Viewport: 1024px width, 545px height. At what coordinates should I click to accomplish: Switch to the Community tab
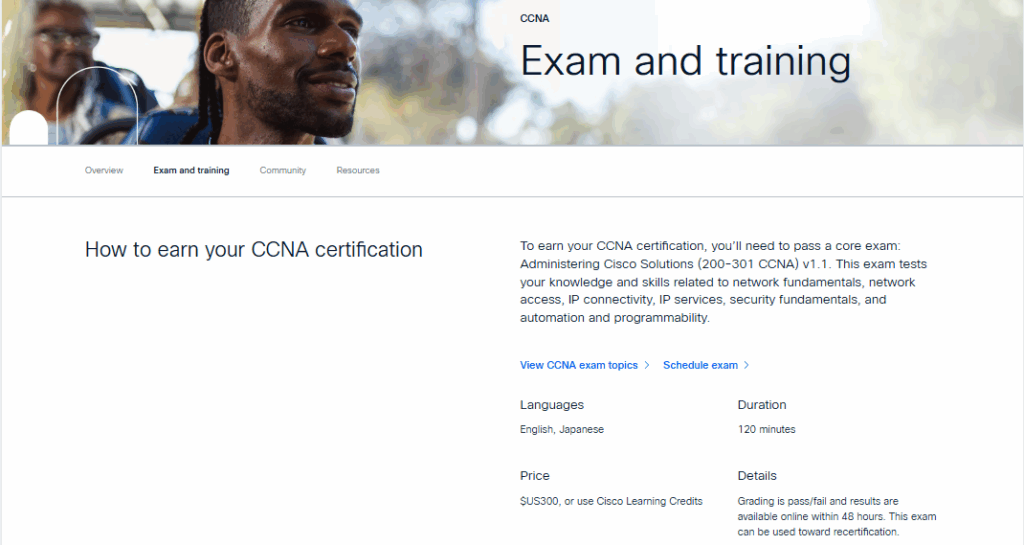pos(283,171)
